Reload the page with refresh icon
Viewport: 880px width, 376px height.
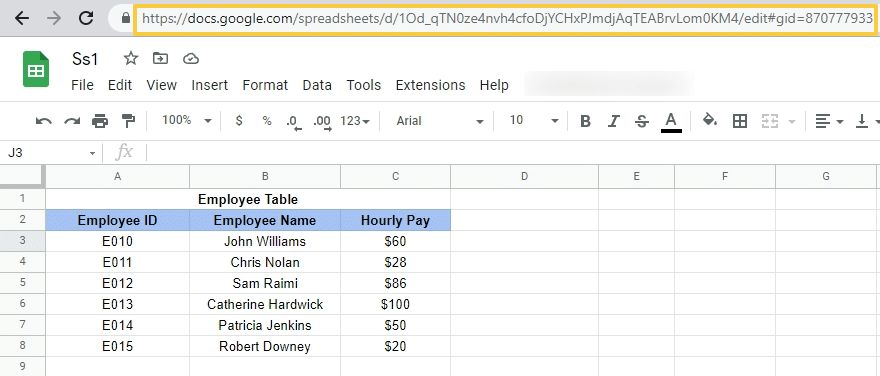(86, 18)
